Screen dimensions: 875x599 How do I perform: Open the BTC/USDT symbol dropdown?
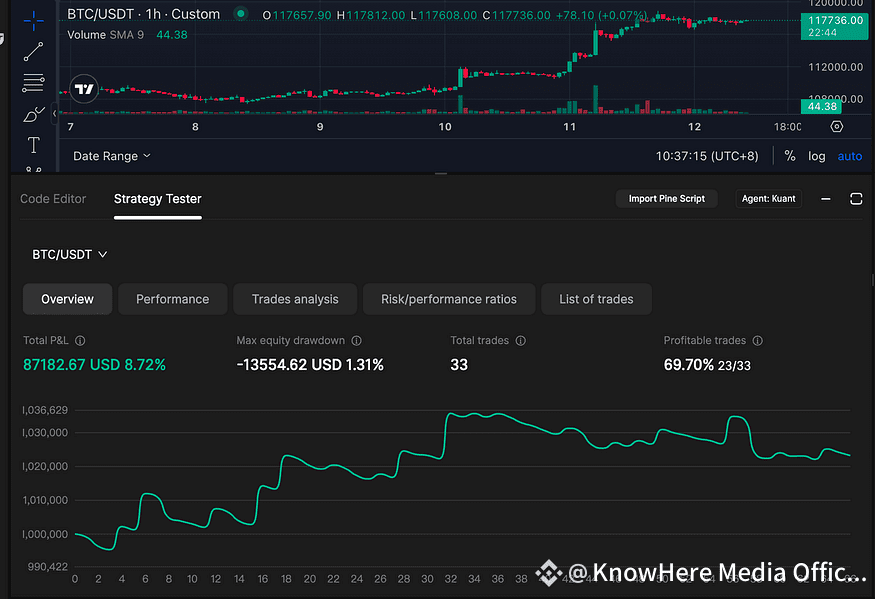70,254
